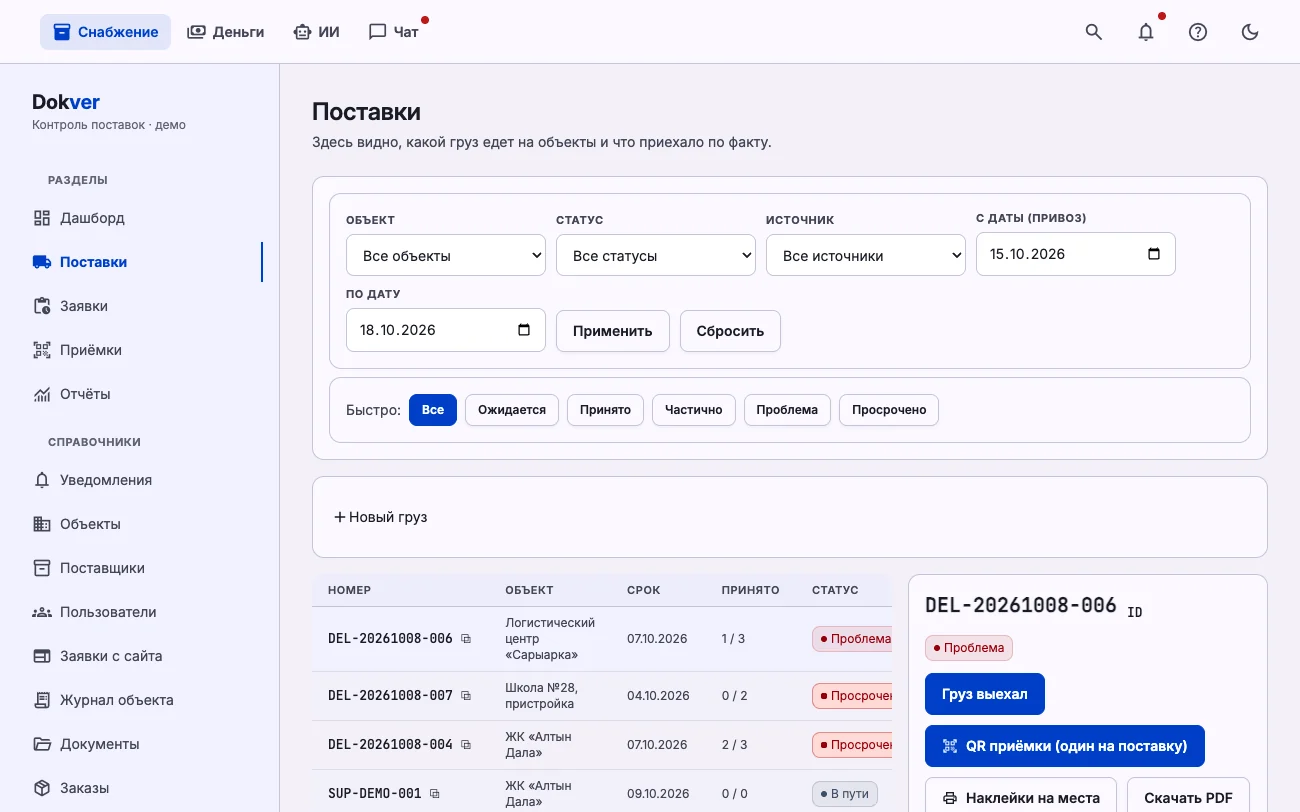Select the «Принято» quick filter
This screenshot has height=812, width=1300.
605,410
